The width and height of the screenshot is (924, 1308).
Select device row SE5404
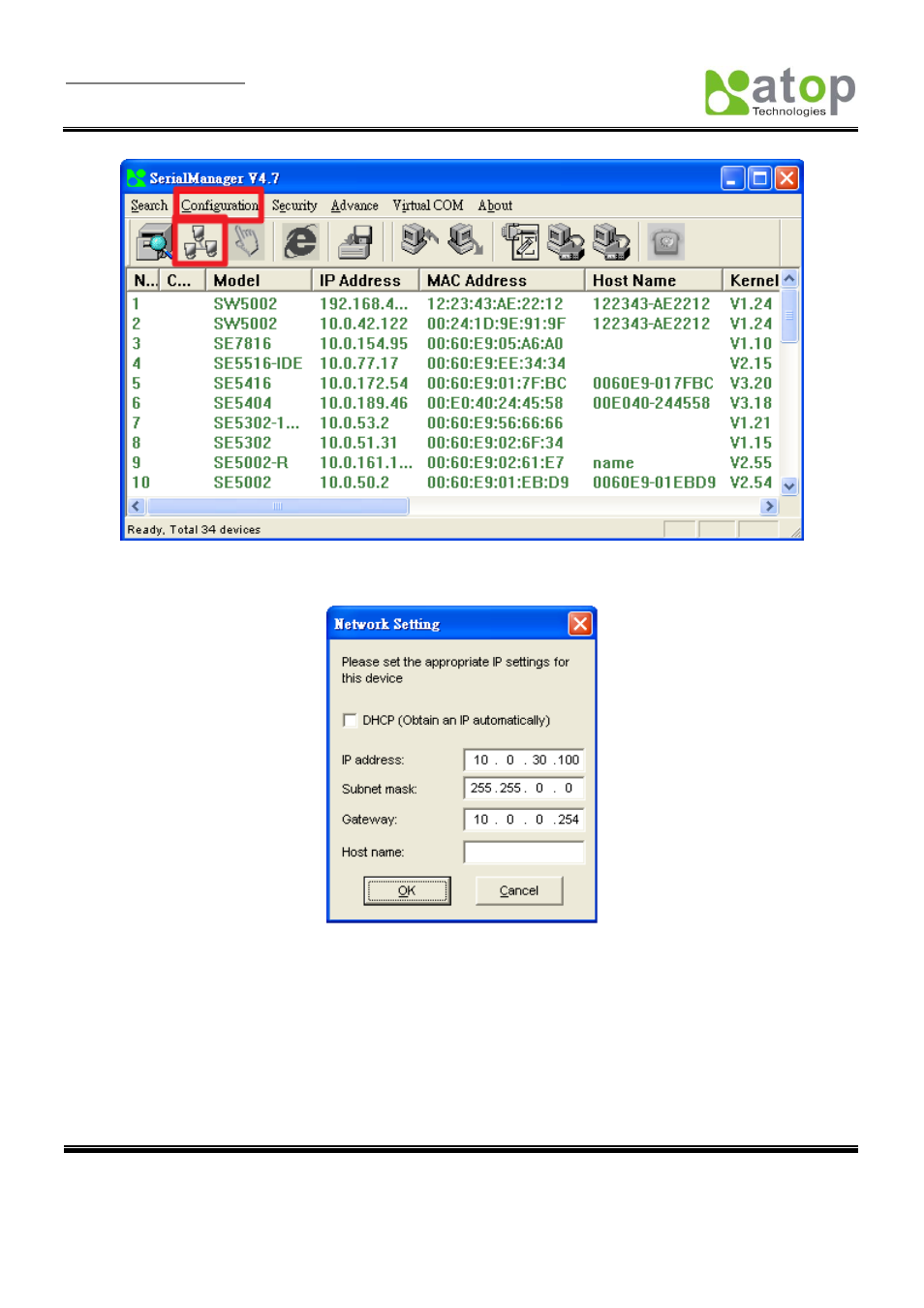coord(453,403)
